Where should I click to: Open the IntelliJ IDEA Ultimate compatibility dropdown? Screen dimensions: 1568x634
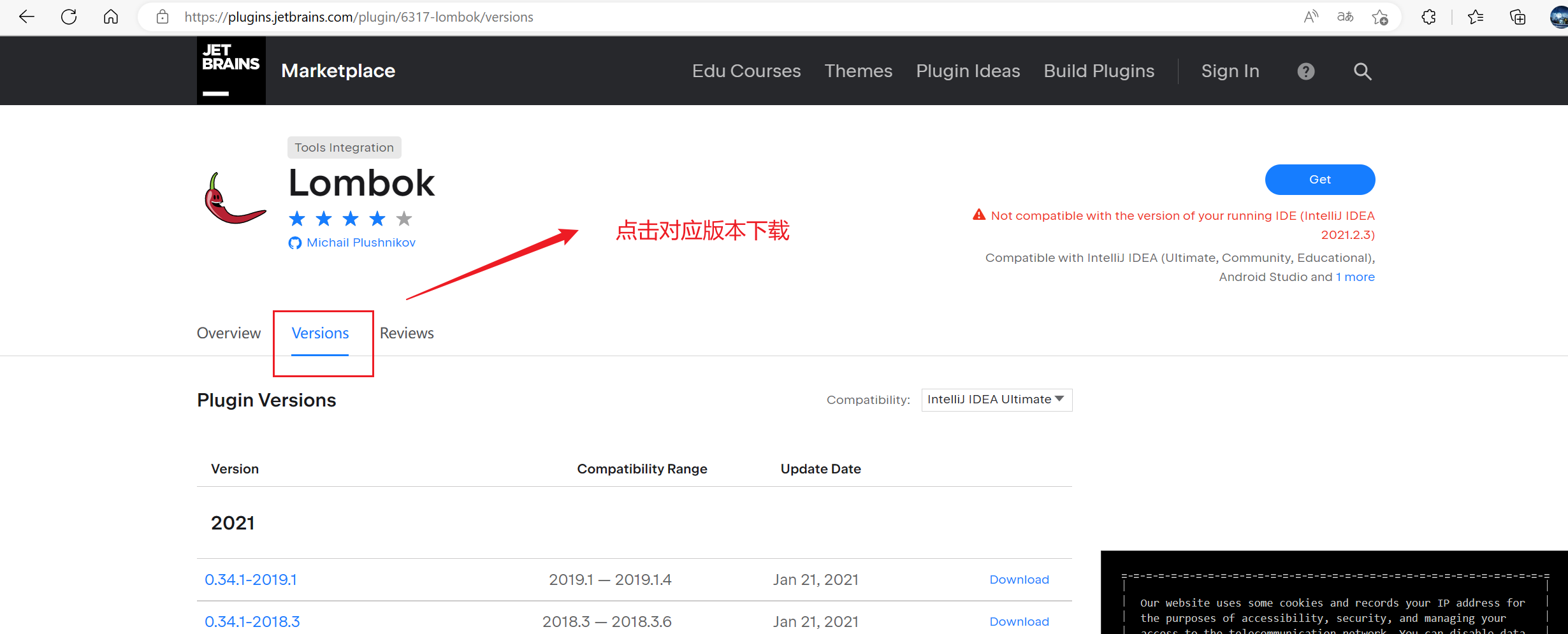pyautogui.click(x=997, y=400)
